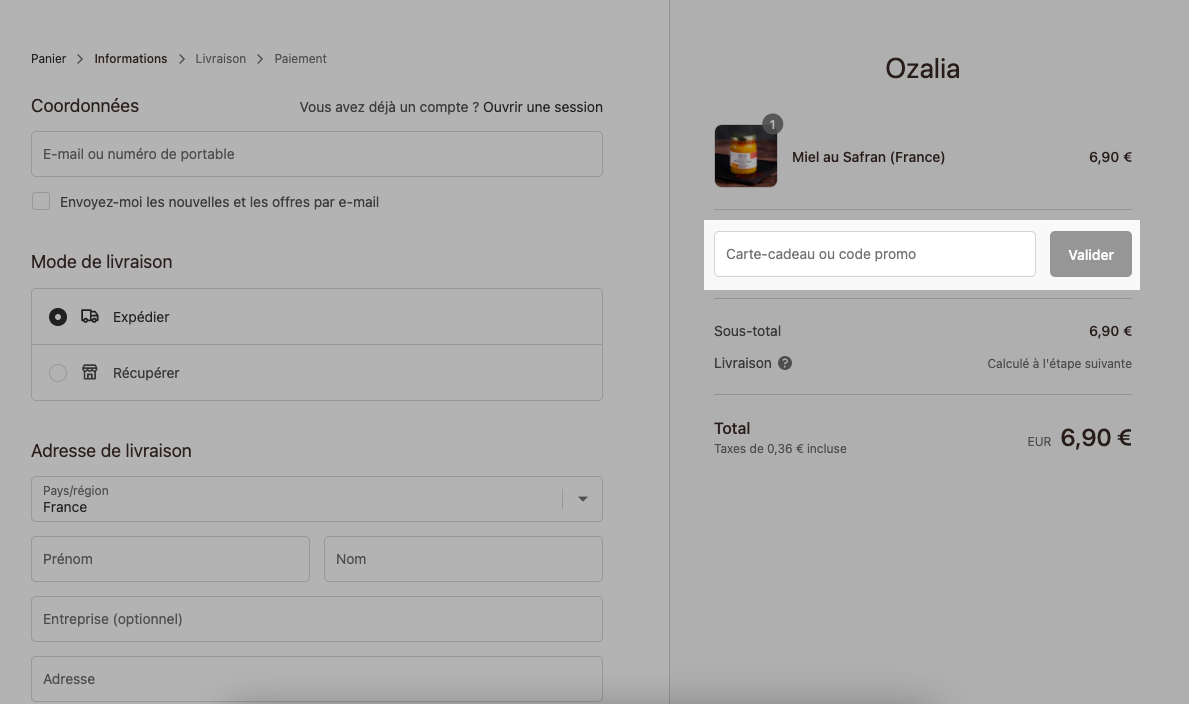Click the Taxes de 0,36 € incluse text
The width and height of the screenshot is (1189, 704).
pos(780,448)
